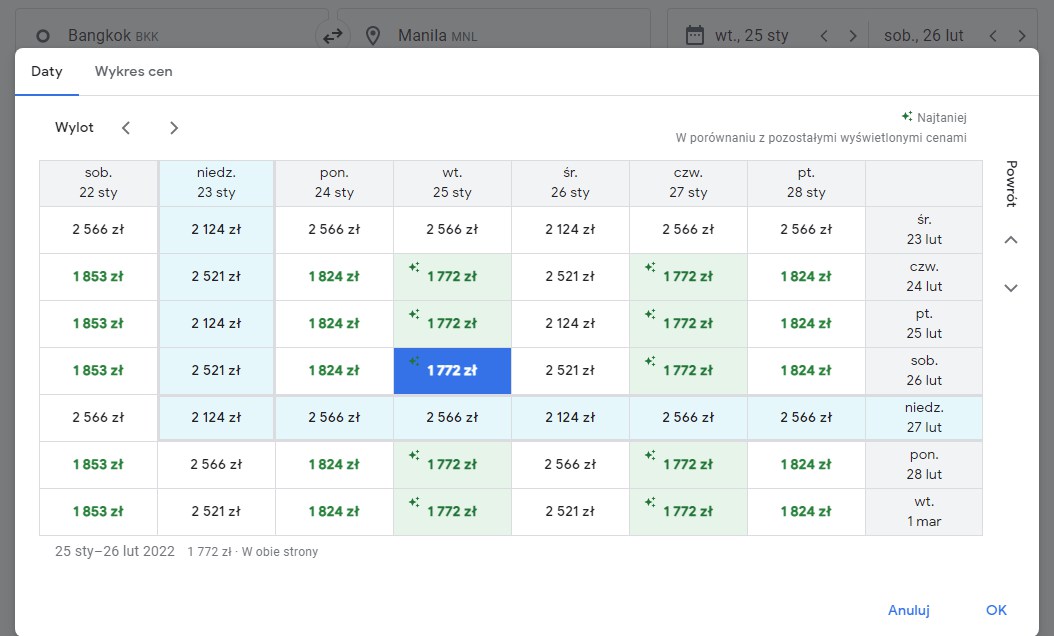Pick 2 124 zł for niedz. 23 sty, 23 lut

[216, 229]
